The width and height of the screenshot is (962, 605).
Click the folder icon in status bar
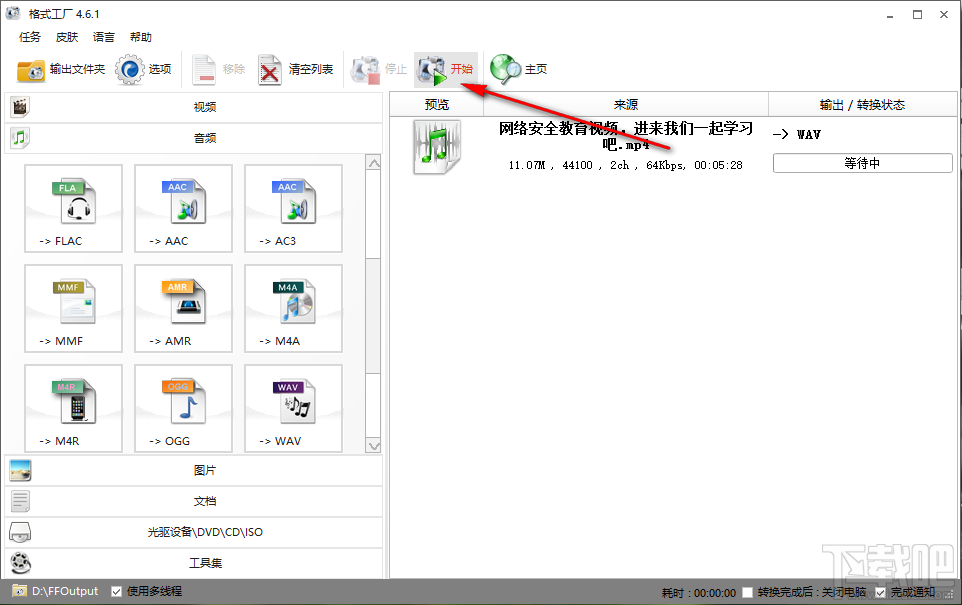[x=19, y=591]
